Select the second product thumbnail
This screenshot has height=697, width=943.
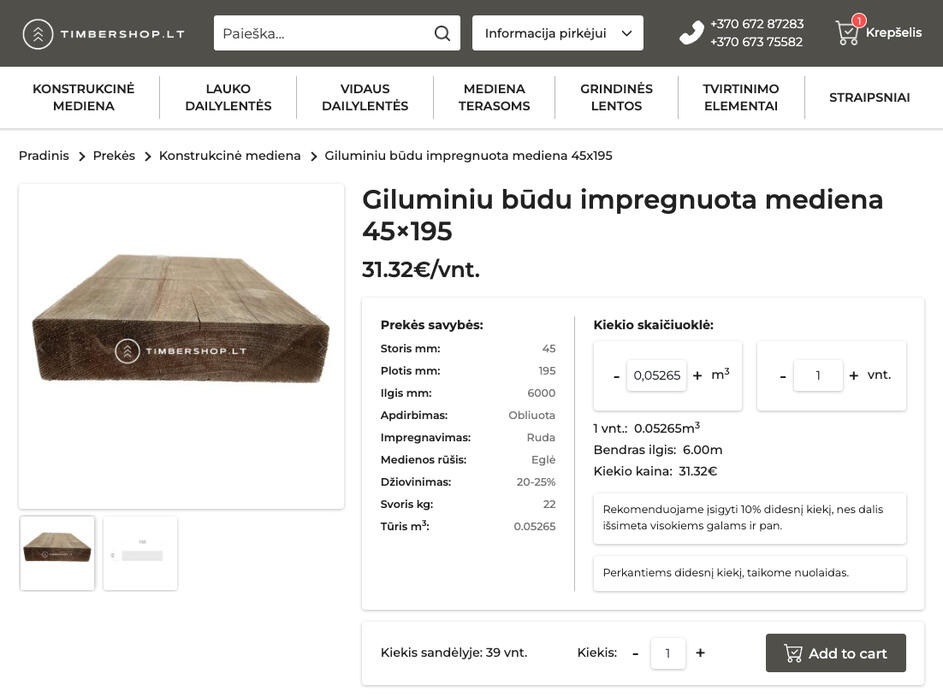pos(140,552)
